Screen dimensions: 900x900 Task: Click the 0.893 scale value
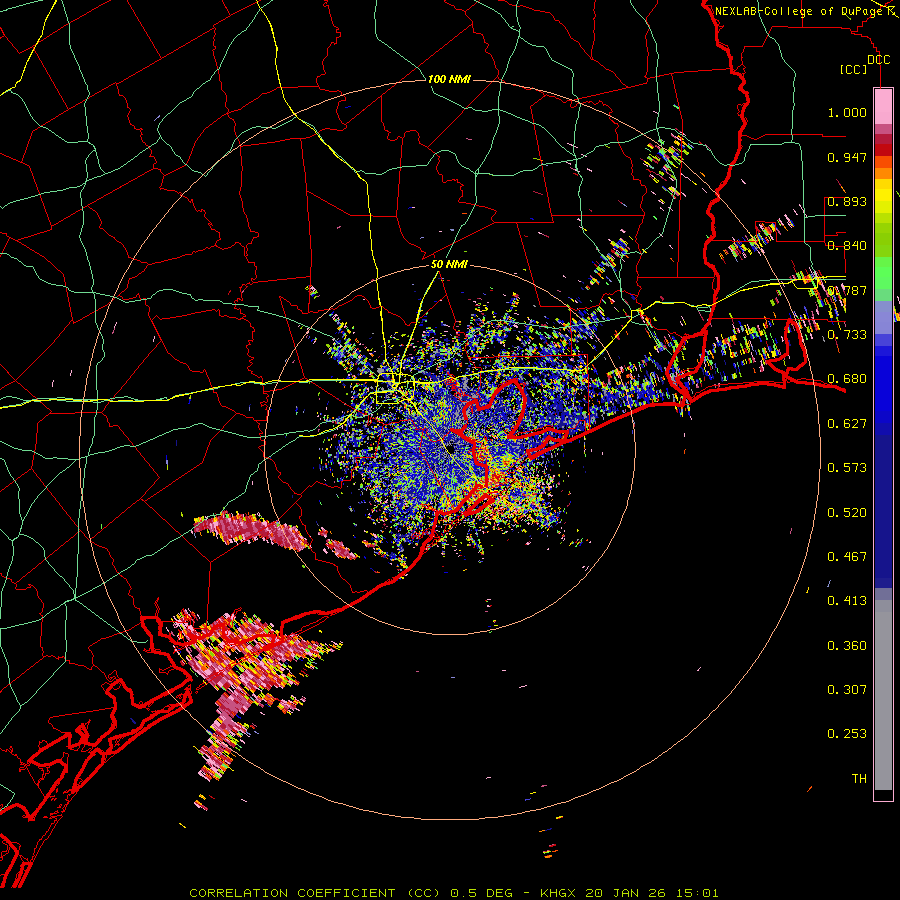(x=847, y=201)
